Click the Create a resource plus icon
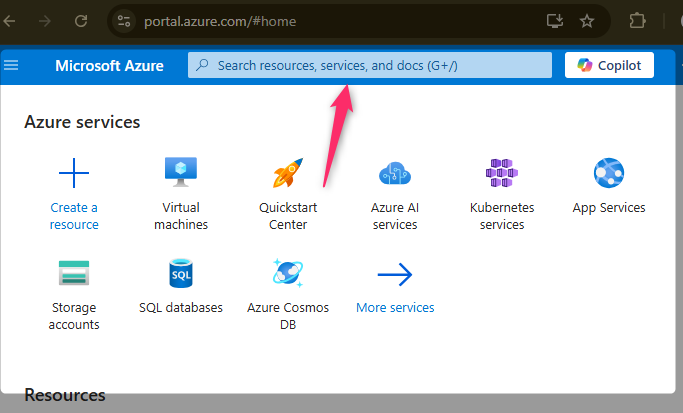 point(74,173)
